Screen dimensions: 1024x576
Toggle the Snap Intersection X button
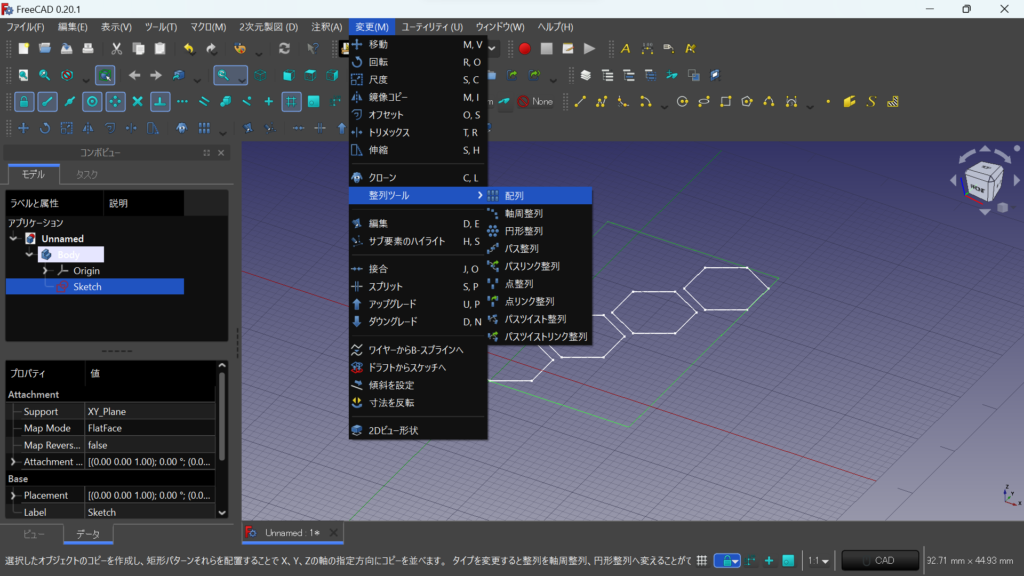(x=137, y=101)
